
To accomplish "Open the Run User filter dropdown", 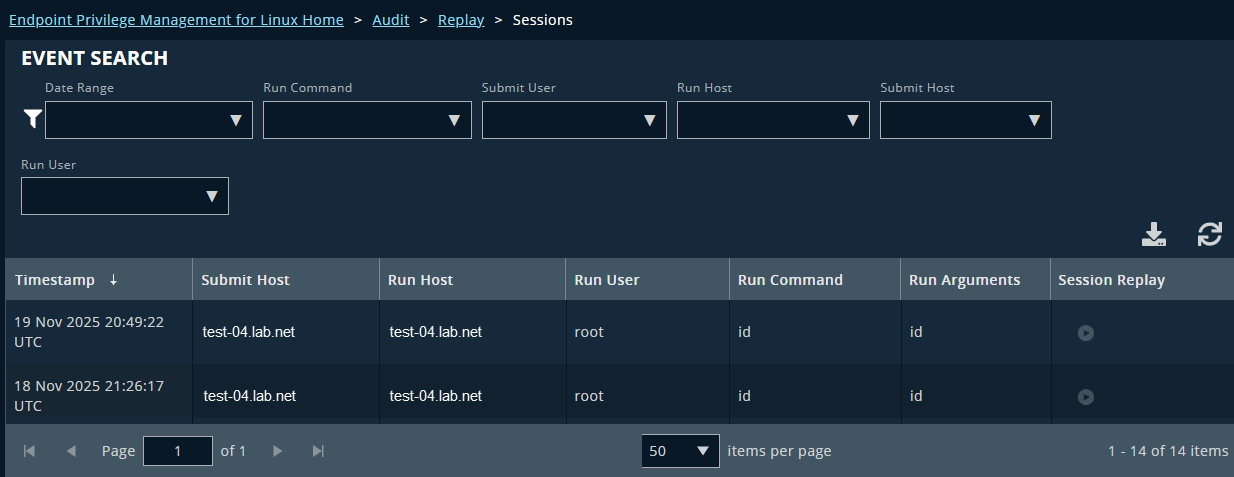I will tap(125, 196).
